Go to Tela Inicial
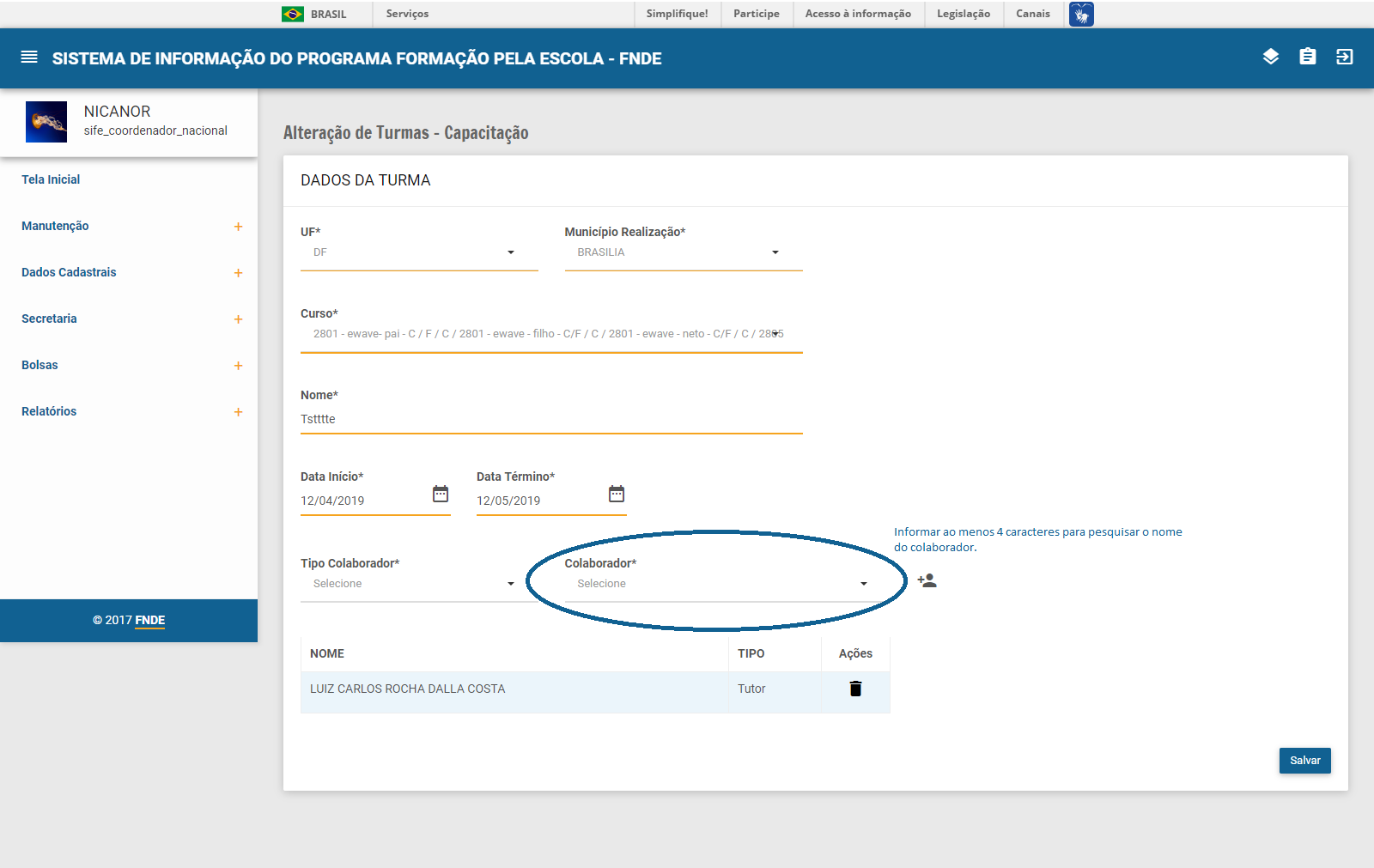 pyautogui.click(x=51, y=179)
